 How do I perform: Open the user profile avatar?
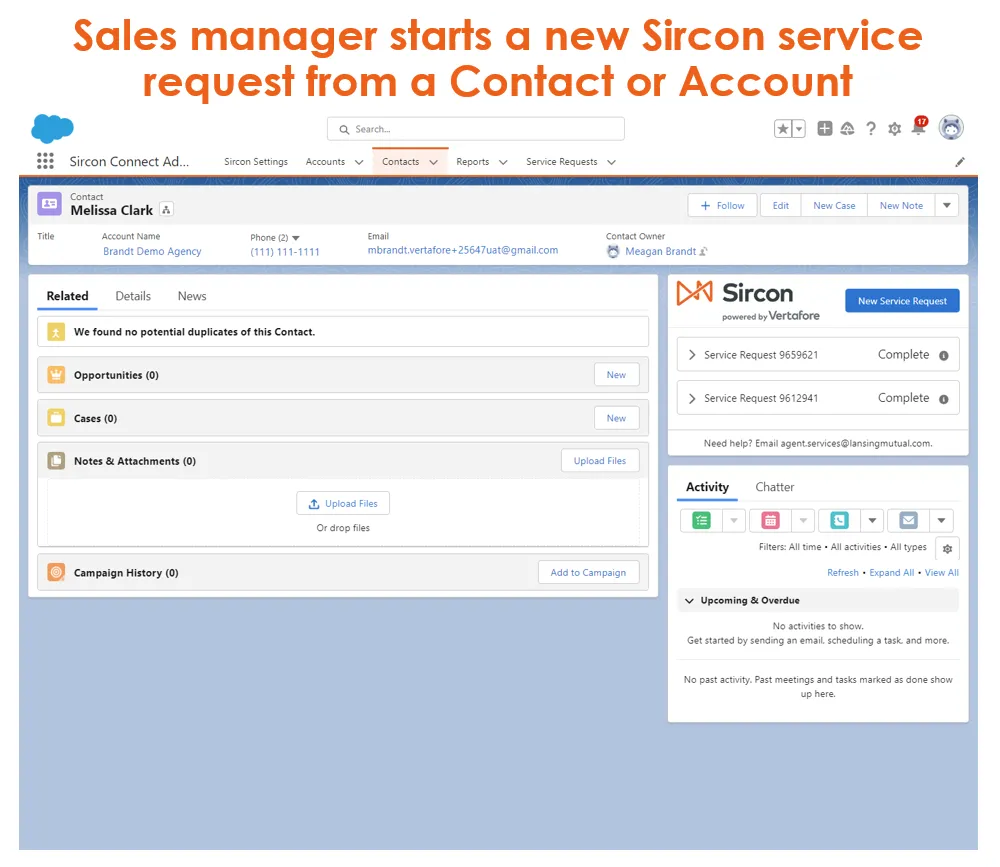(x=951, y=128)
